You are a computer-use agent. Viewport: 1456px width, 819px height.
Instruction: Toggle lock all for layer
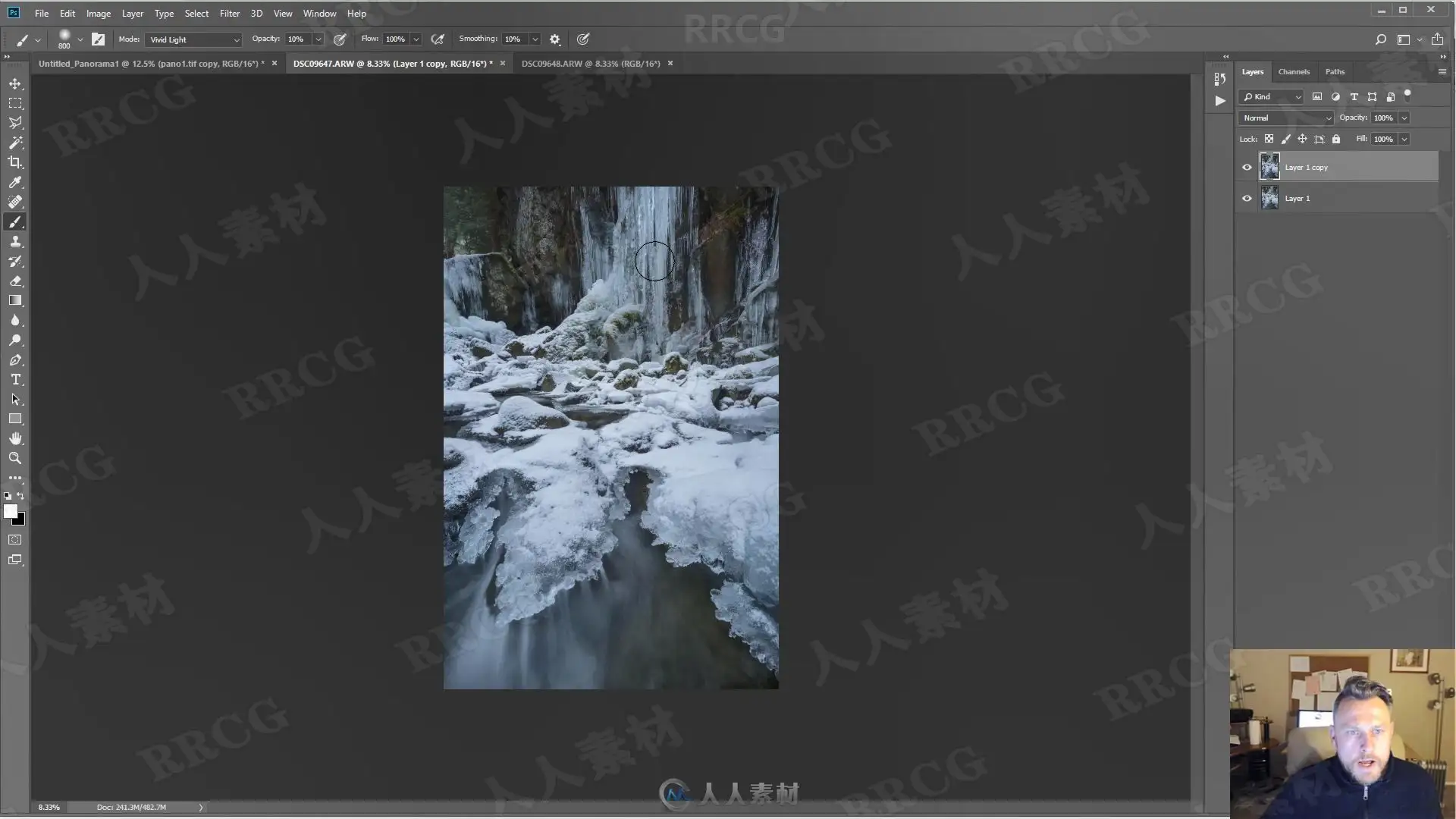click(x=1336, y=139)
